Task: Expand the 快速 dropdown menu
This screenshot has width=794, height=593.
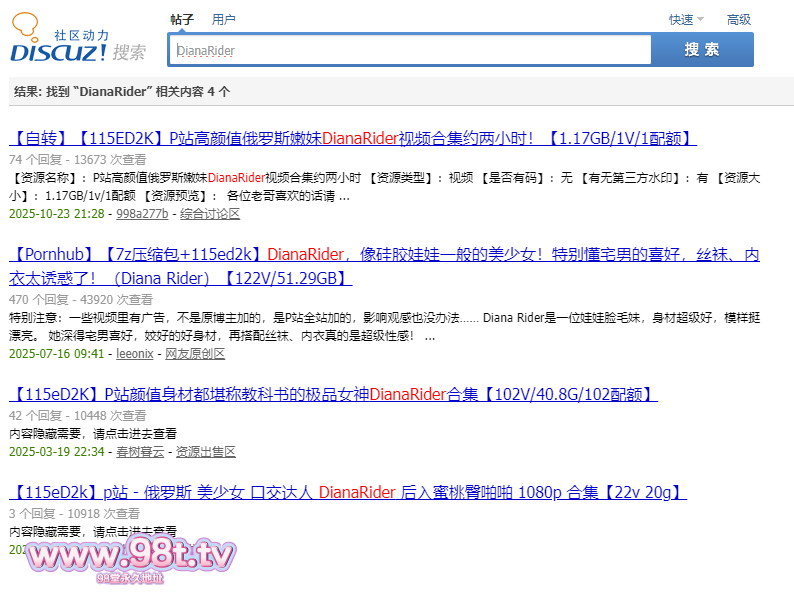Action: pos(686,19)
